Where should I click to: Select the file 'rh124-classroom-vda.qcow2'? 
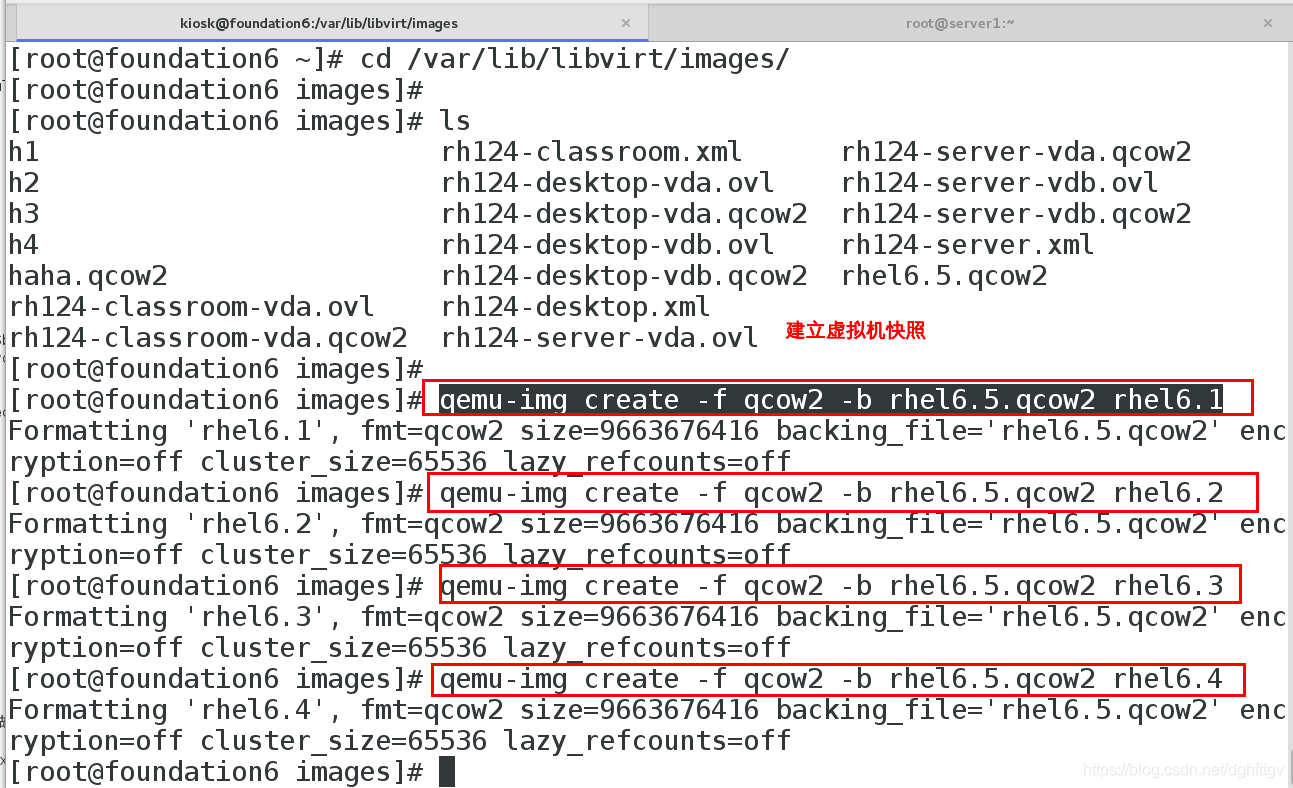[x=208, y=339]
